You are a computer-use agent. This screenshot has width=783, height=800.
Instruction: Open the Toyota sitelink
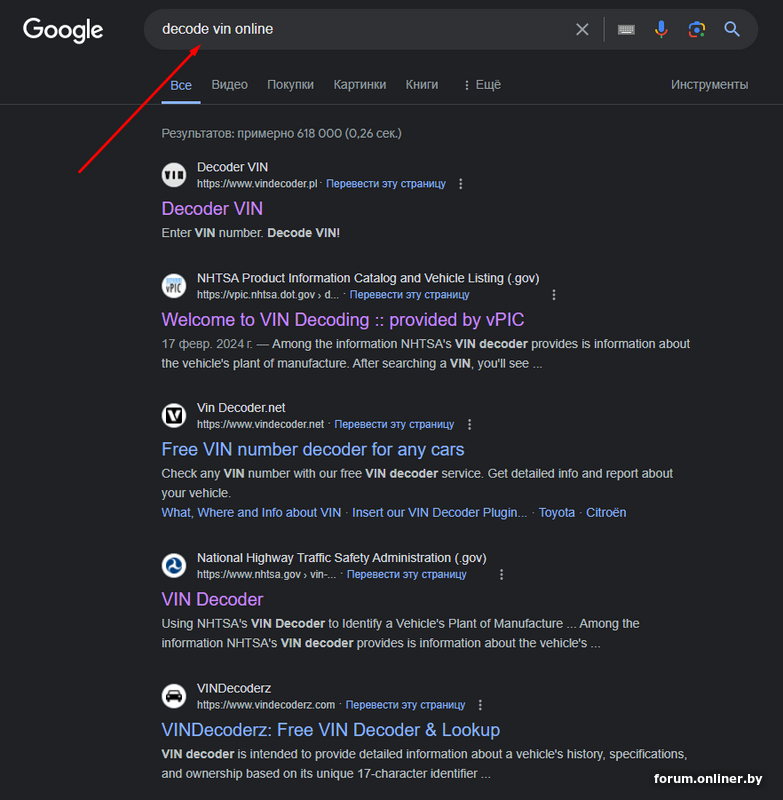[557, 513]
